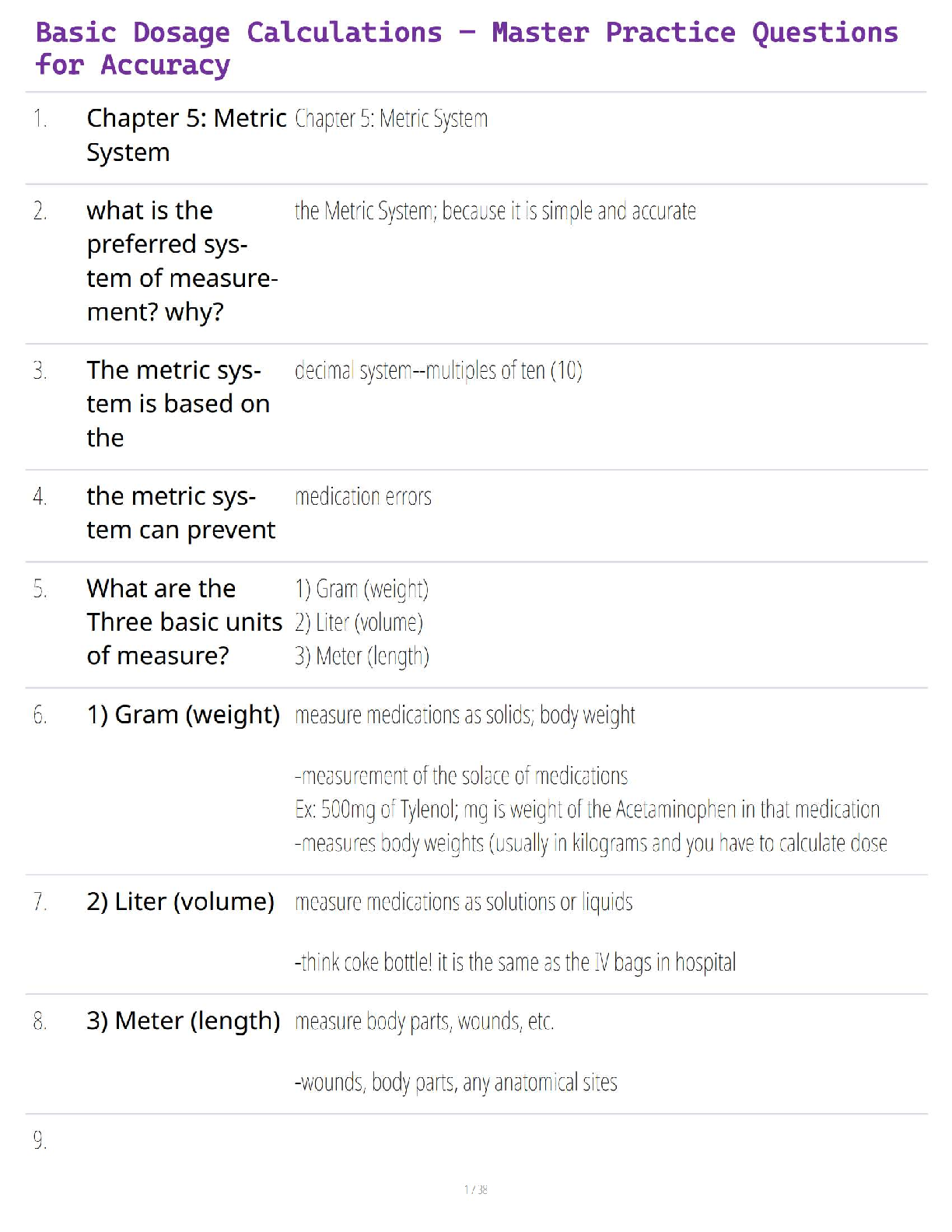952x1232 pixels.
Task: Click the line "measure medications as solids; body weight"
Action: point(464,716)
